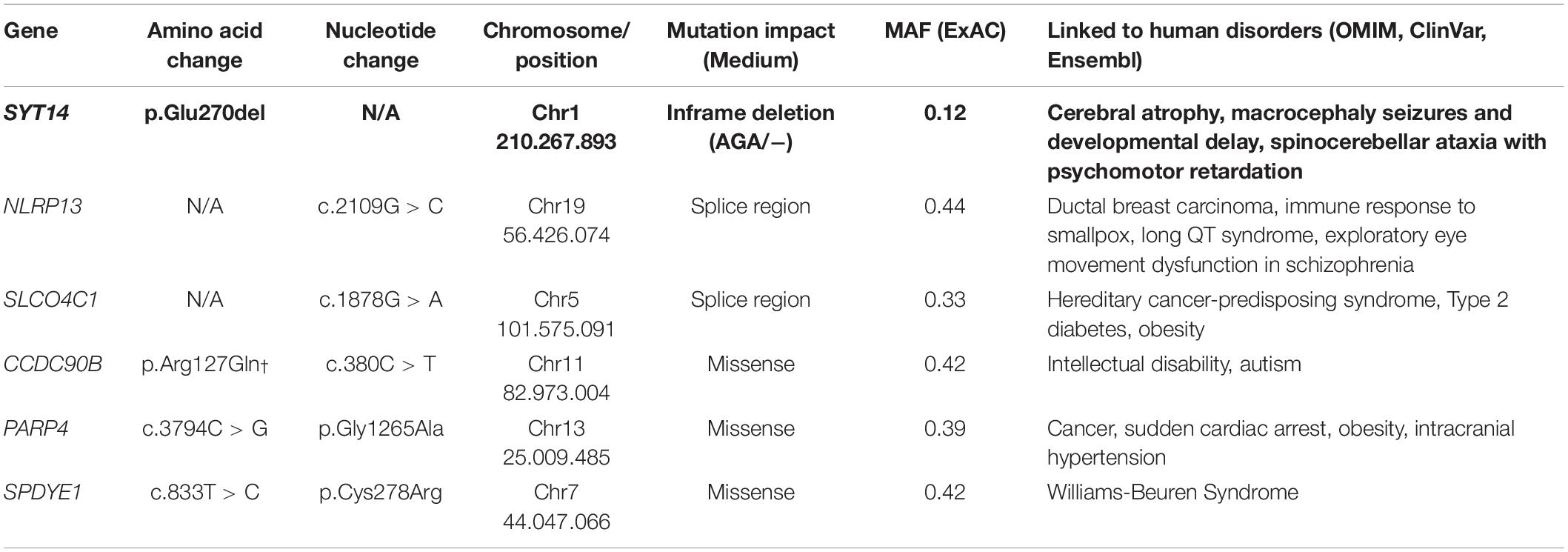
Task: Select the NLRP13 gene name
Action: (x=42, y=206)
